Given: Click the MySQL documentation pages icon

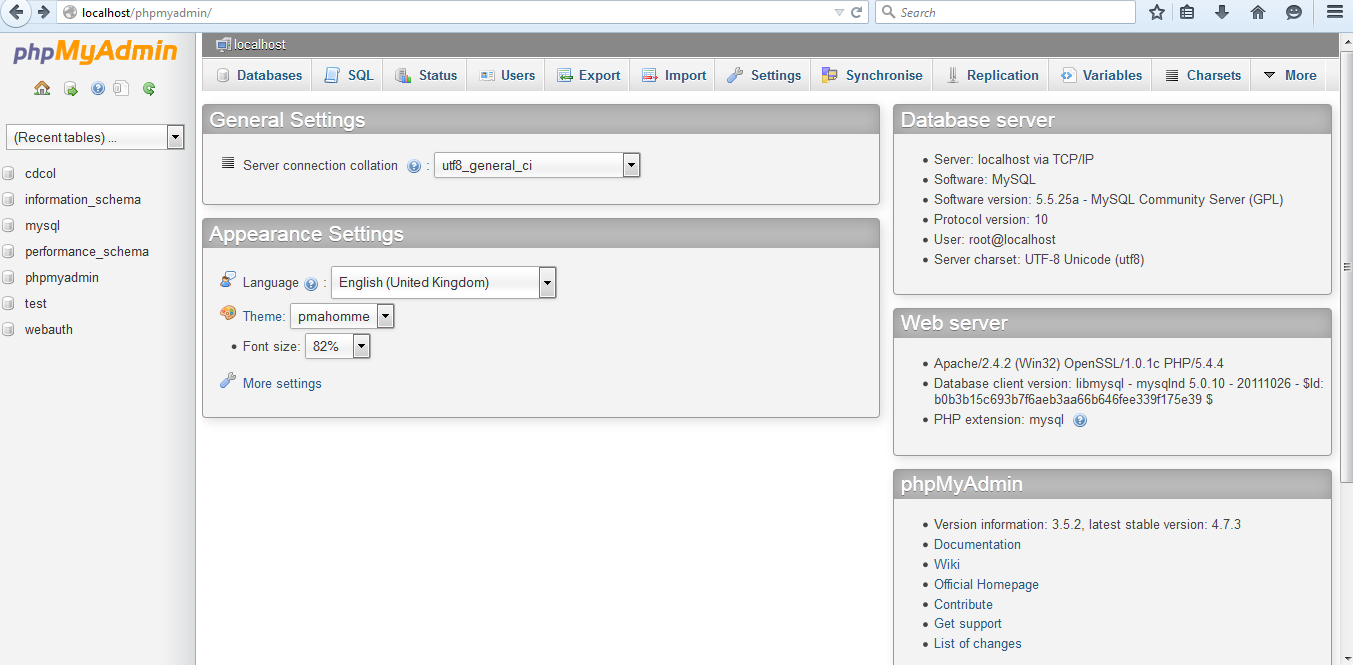Looking at the screenshot, I should [121, 88].
